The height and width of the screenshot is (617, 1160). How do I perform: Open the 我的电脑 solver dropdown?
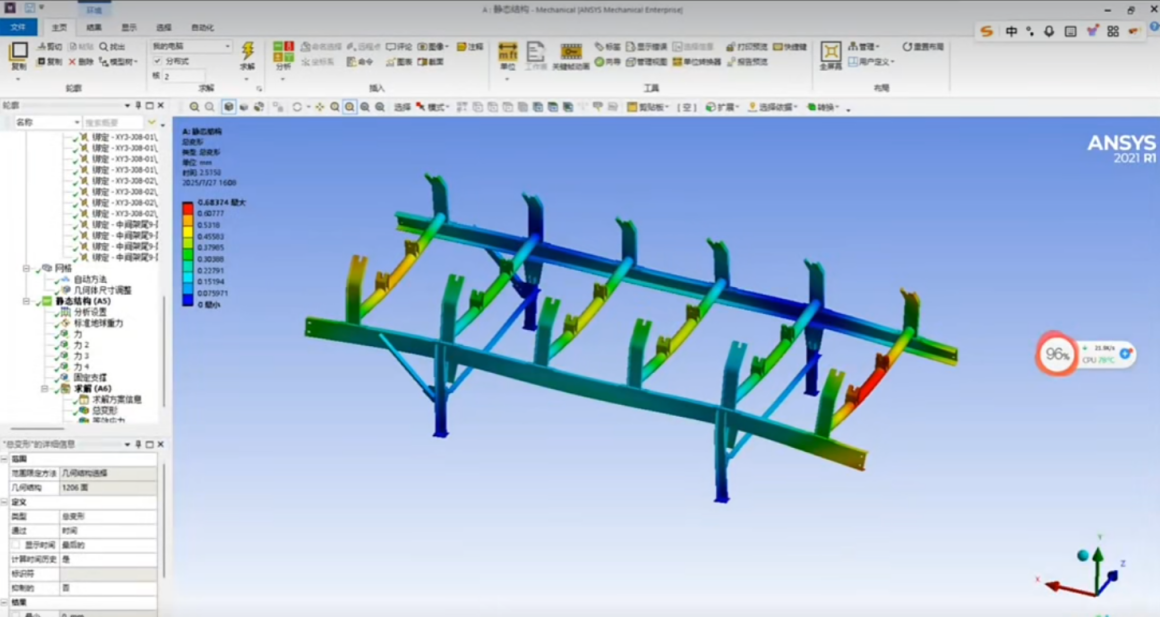coord(192,46)
